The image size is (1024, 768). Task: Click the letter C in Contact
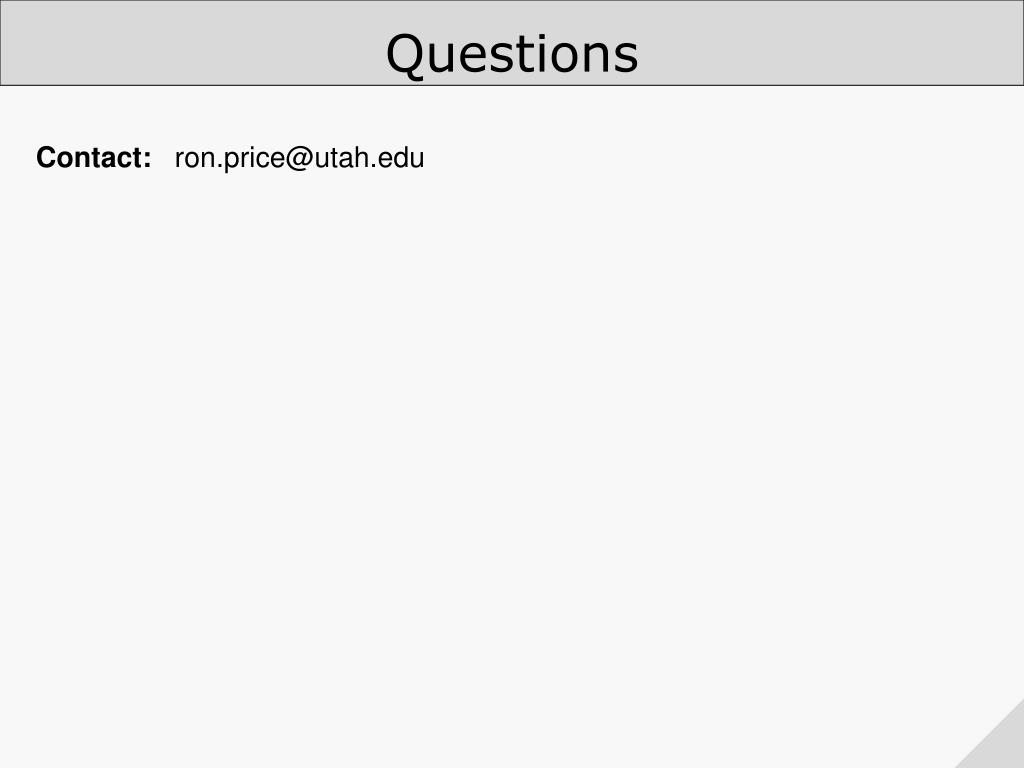pyautogui.click(x=46, y=157)
